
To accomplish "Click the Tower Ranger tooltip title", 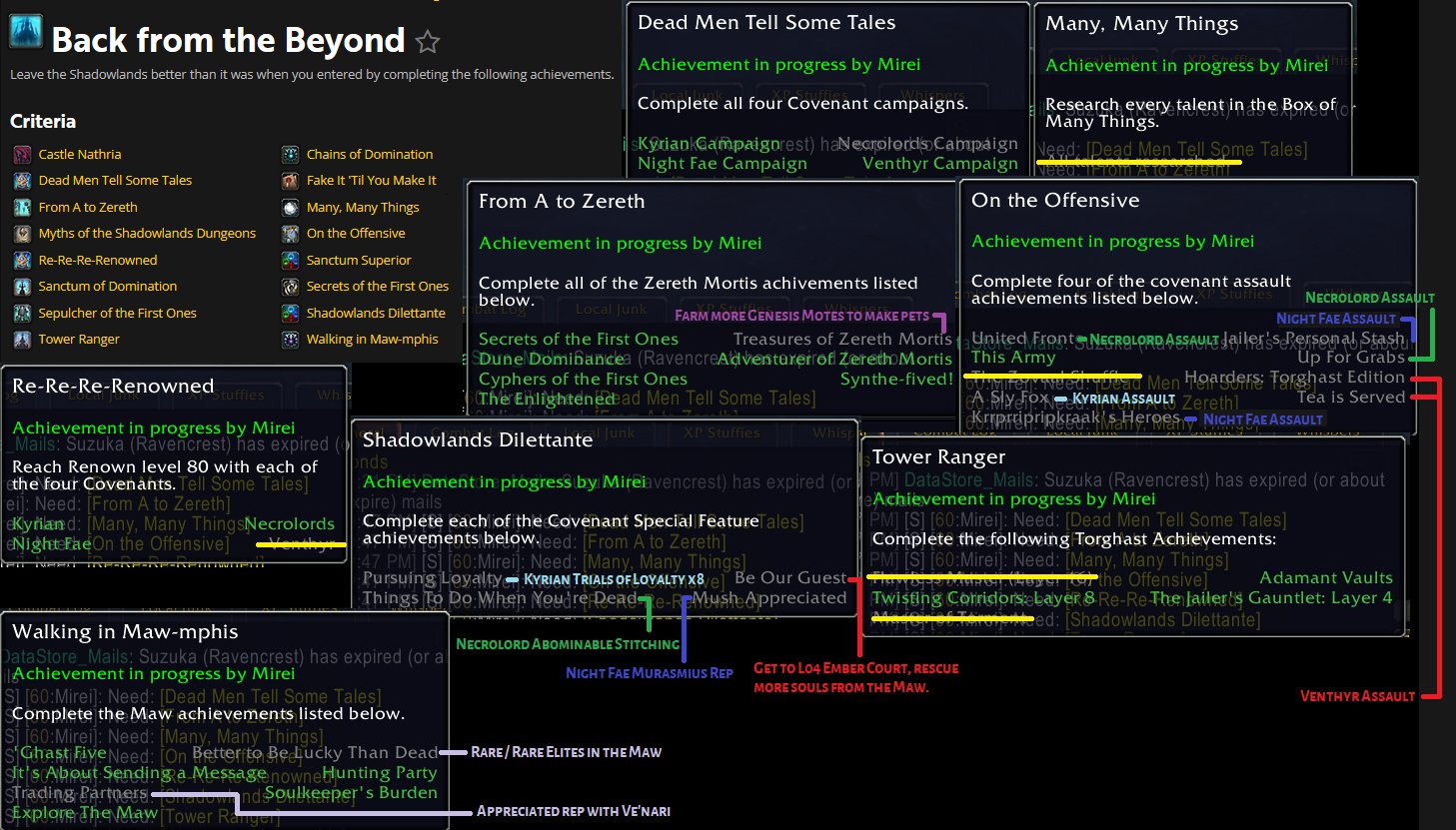I will (x=938, y=457).
